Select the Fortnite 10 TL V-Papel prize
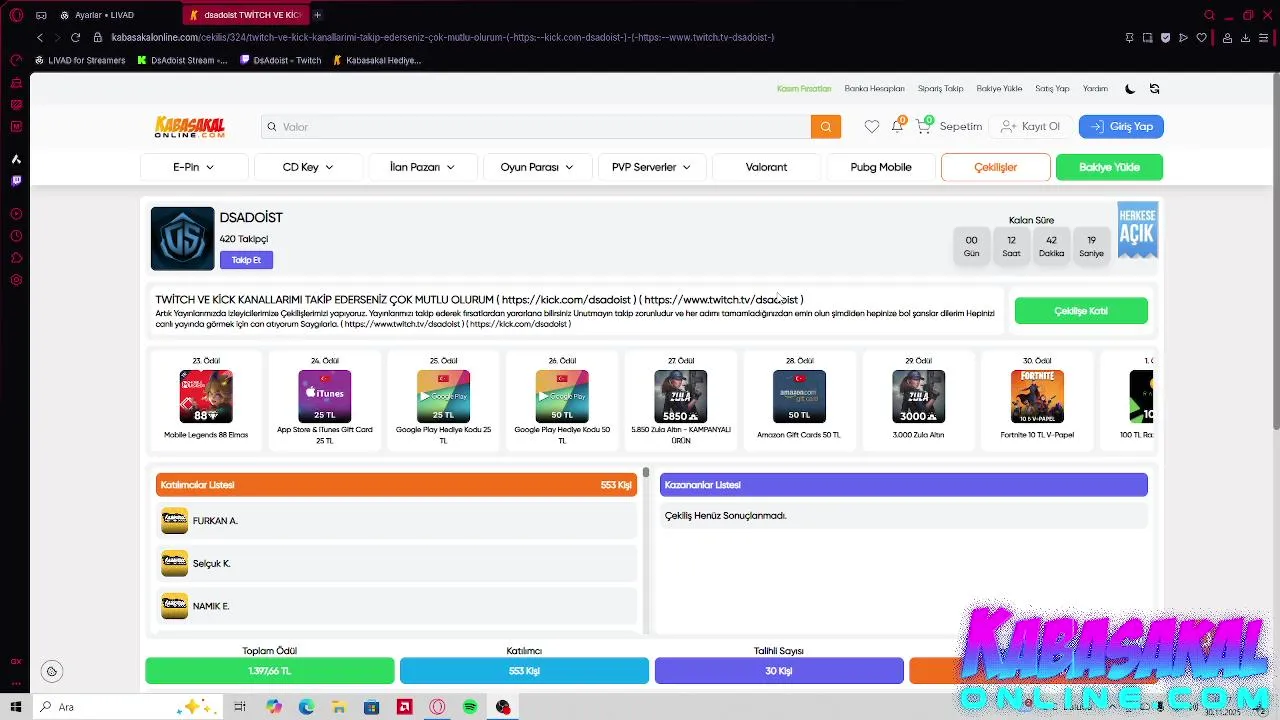This screenshot has height=720, width=1280. coord(1037,399)
